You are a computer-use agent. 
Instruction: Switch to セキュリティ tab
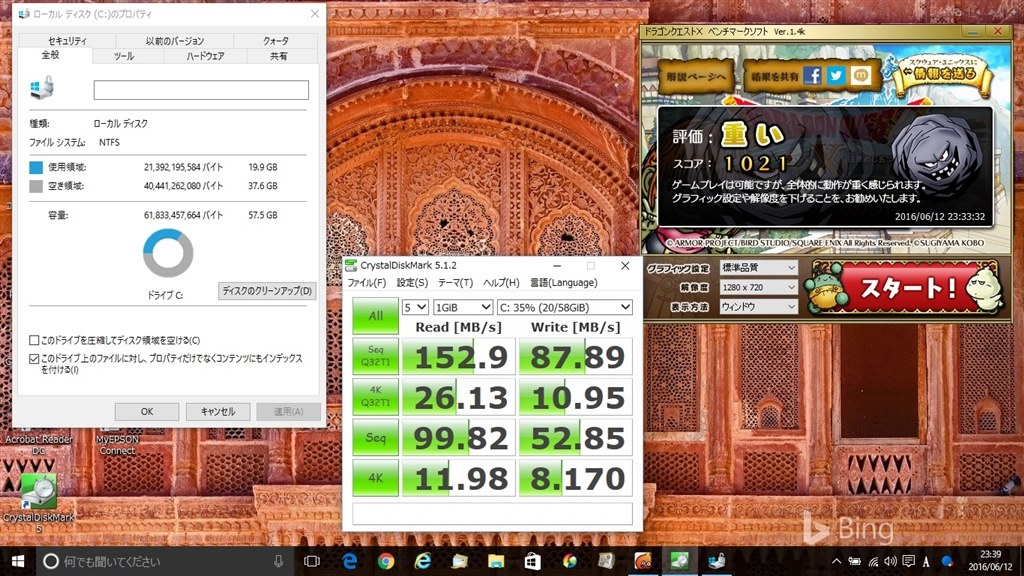(67, 40)
